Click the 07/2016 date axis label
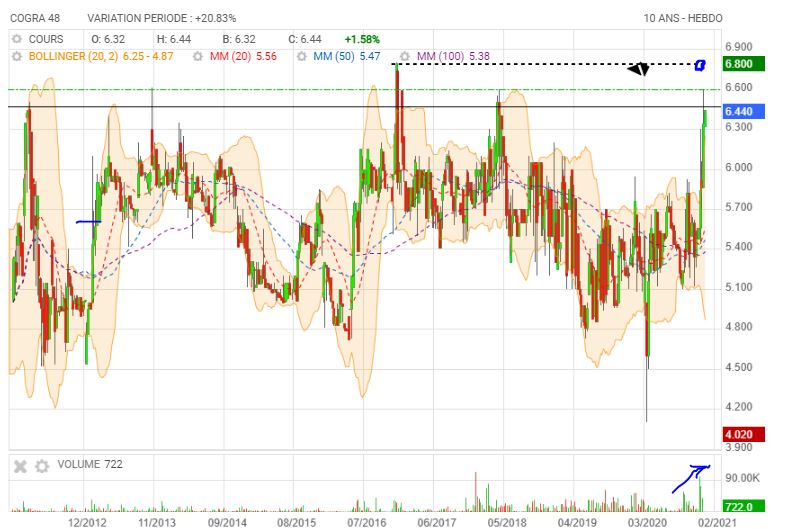 pyautogui.click(x=366, y=522)
